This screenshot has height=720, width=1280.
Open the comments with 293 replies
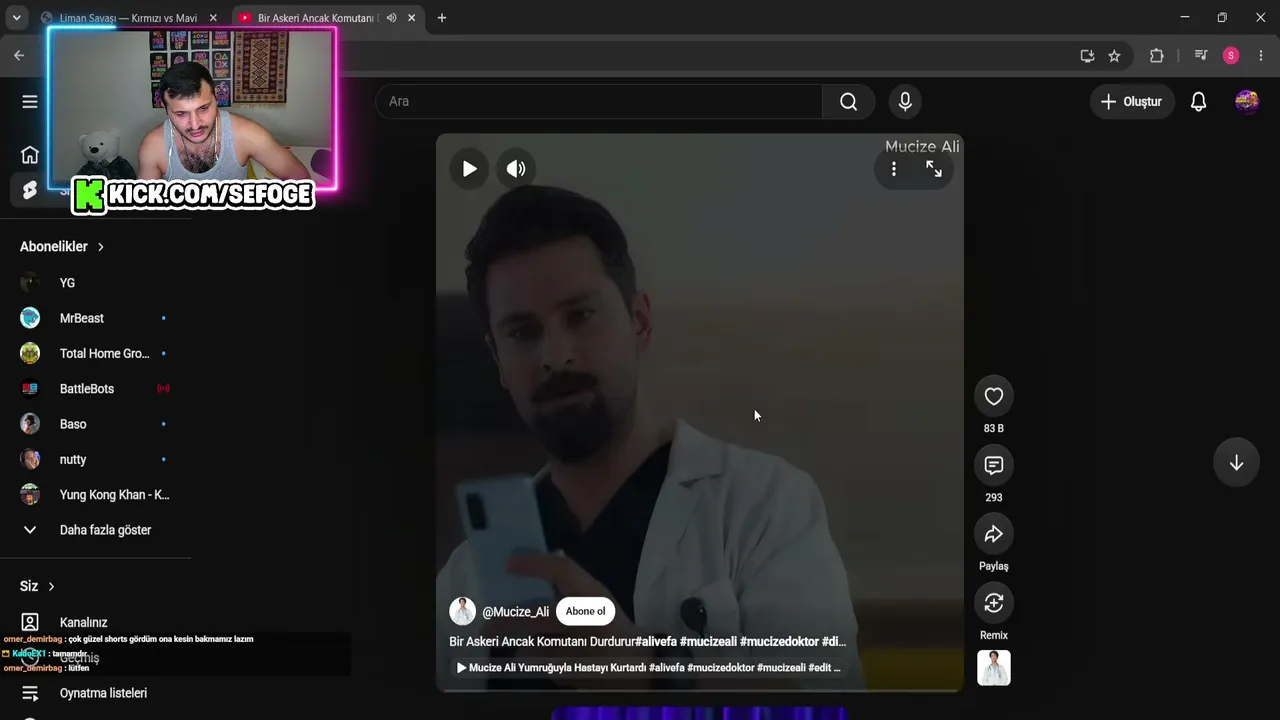[x=994, y=466]
